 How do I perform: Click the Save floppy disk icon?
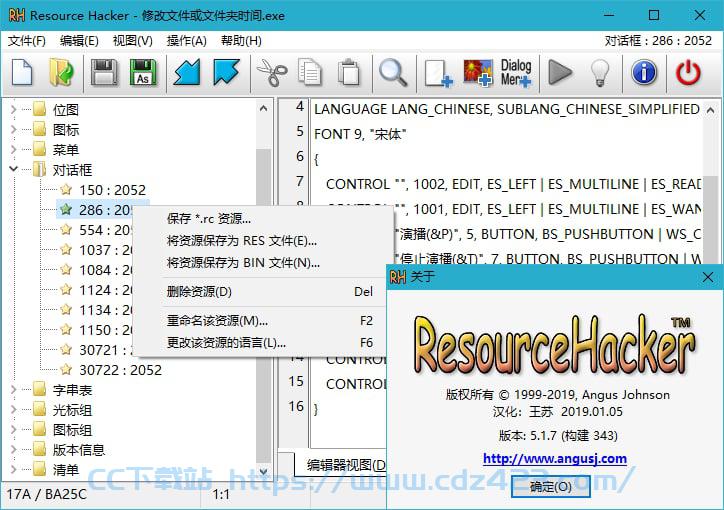(103, 72)
